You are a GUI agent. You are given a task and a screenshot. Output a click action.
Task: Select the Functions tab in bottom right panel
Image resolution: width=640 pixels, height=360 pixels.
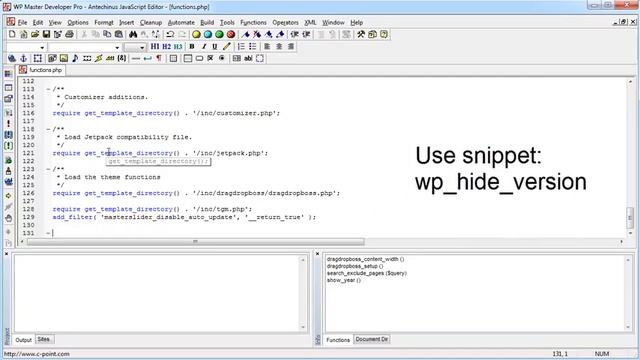[x=338, y=340]
